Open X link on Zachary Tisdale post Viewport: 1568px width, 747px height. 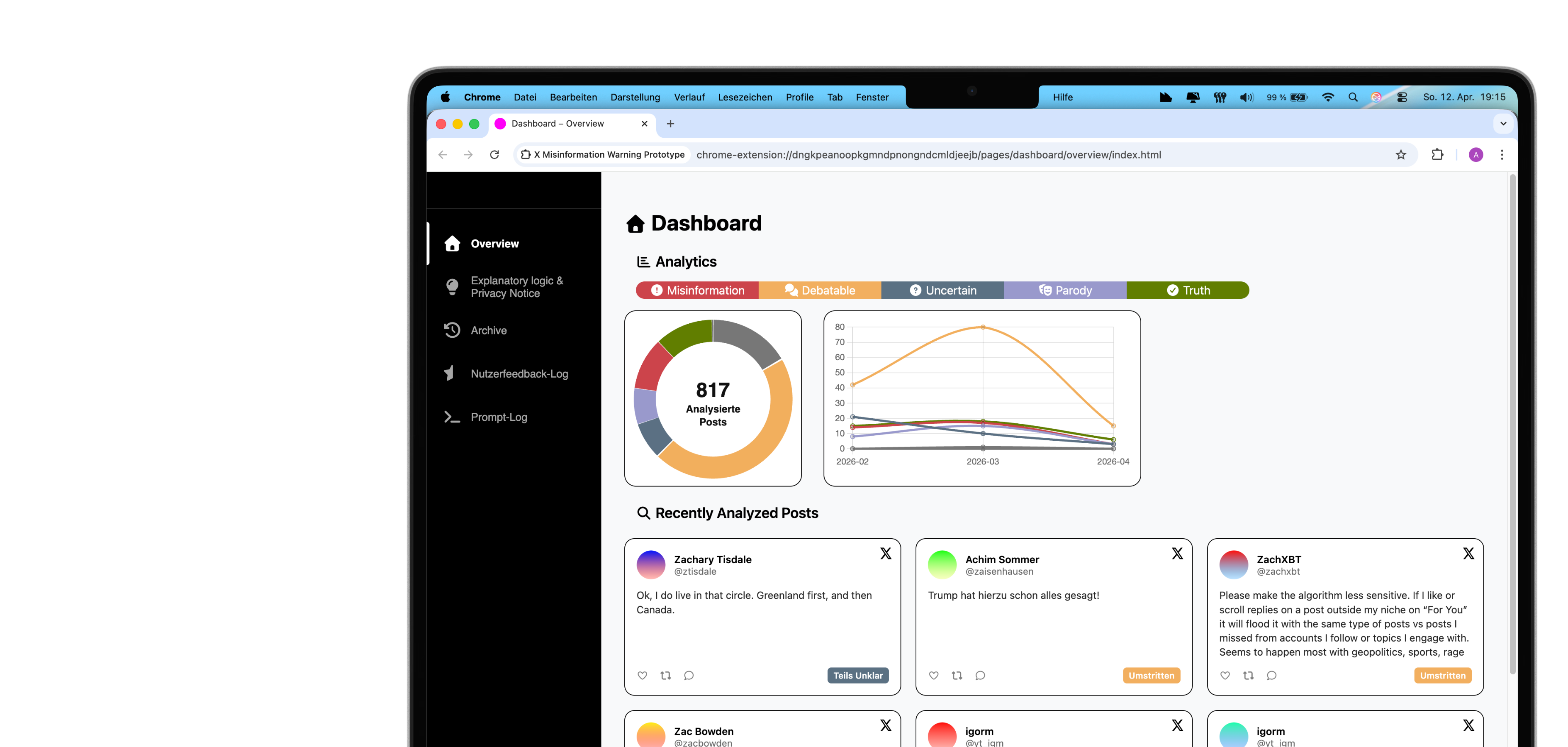click(886, 553)
